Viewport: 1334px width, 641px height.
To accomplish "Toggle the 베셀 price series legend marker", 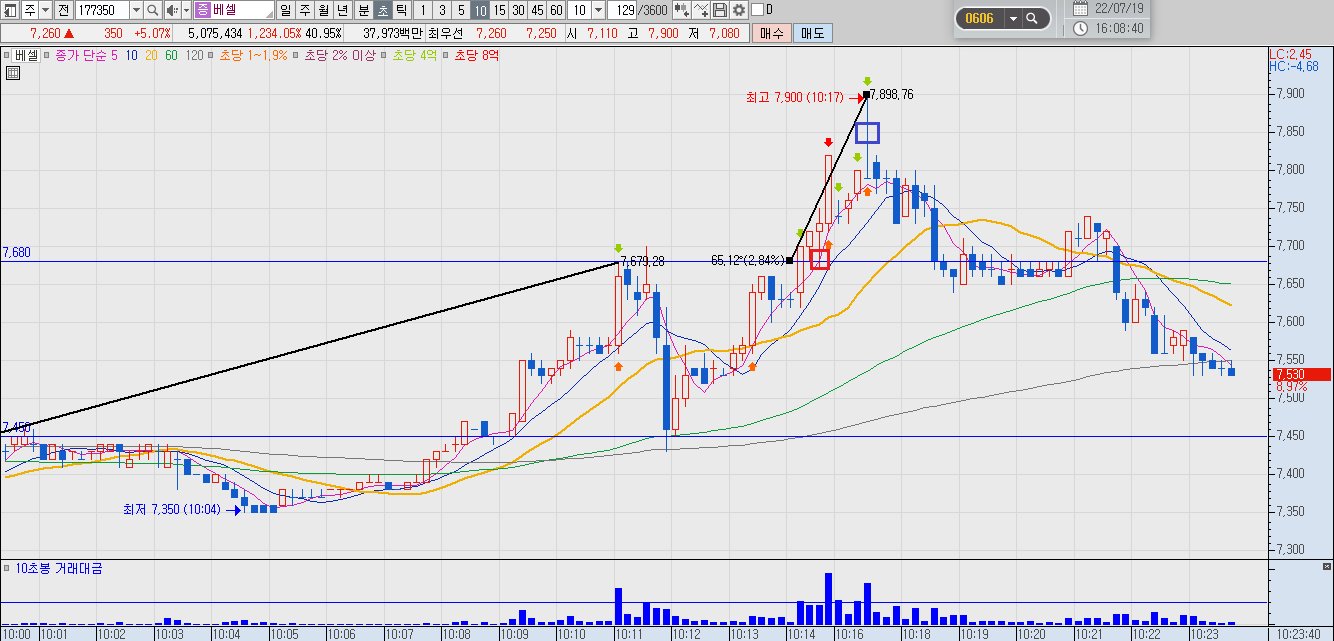I will 7,55.
